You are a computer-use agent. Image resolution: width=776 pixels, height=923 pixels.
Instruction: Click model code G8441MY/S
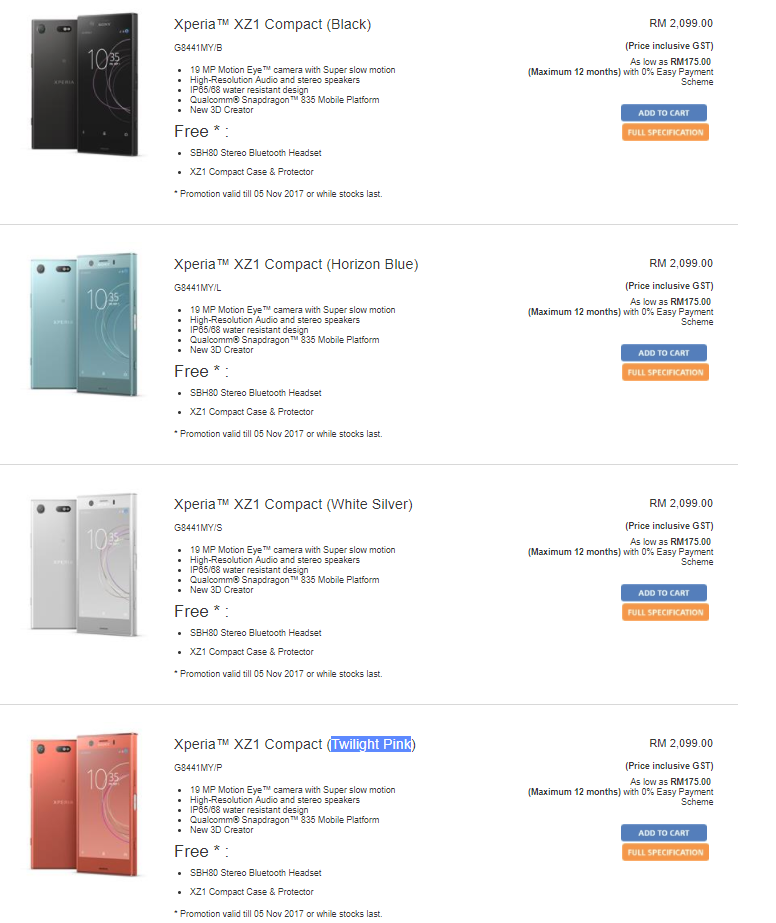198,528
